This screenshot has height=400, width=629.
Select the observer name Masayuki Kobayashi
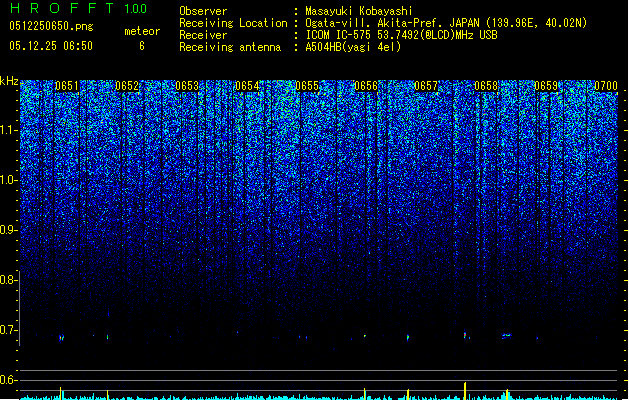click(x=359, y=11)
